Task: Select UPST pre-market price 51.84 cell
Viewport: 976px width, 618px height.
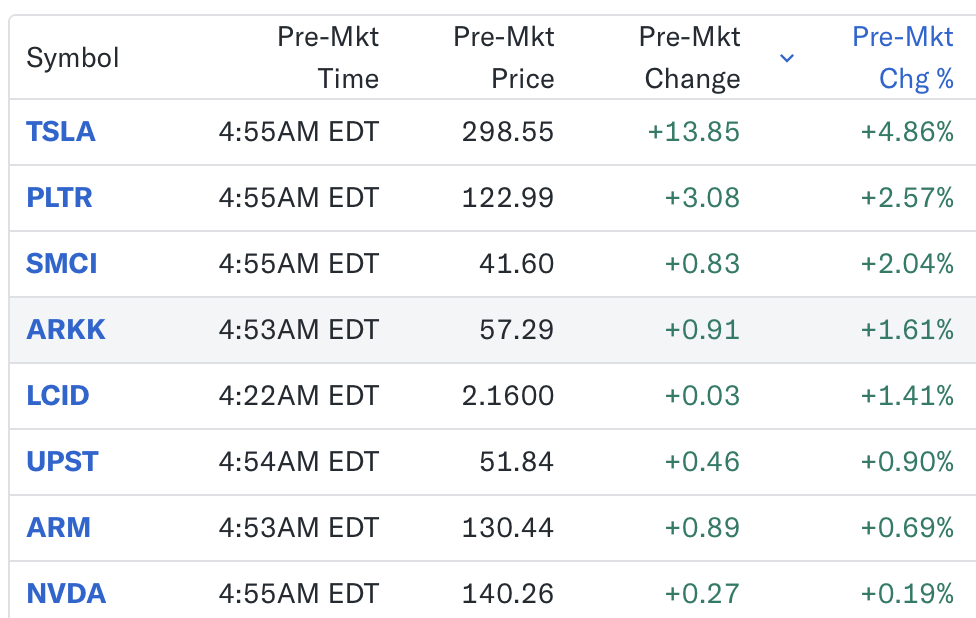Action: click(x=516, y=462)
